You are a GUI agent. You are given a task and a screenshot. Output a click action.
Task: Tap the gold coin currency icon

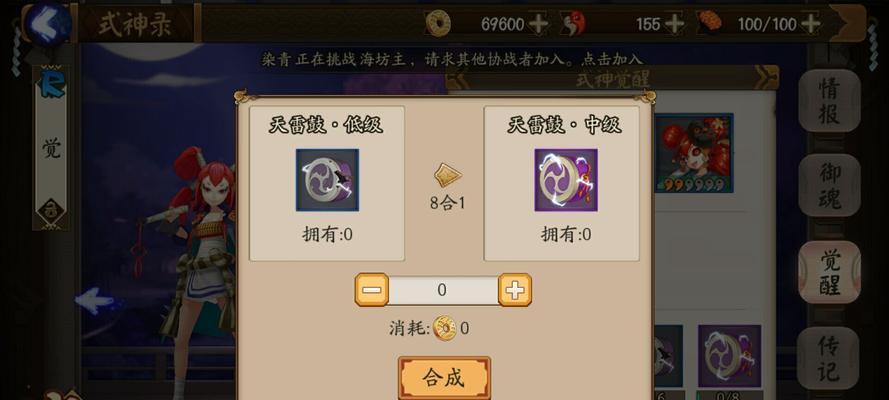(x=438, y=24)
